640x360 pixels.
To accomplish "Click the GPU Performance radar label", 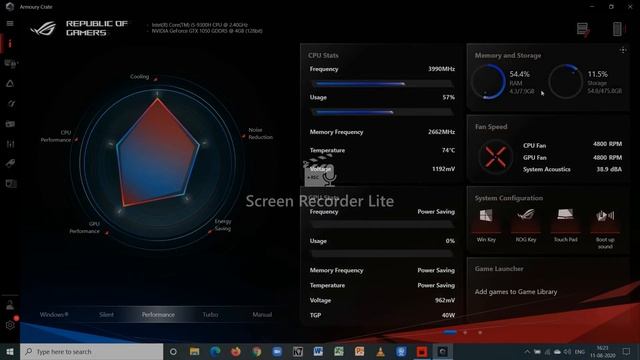I will [84, 227].
